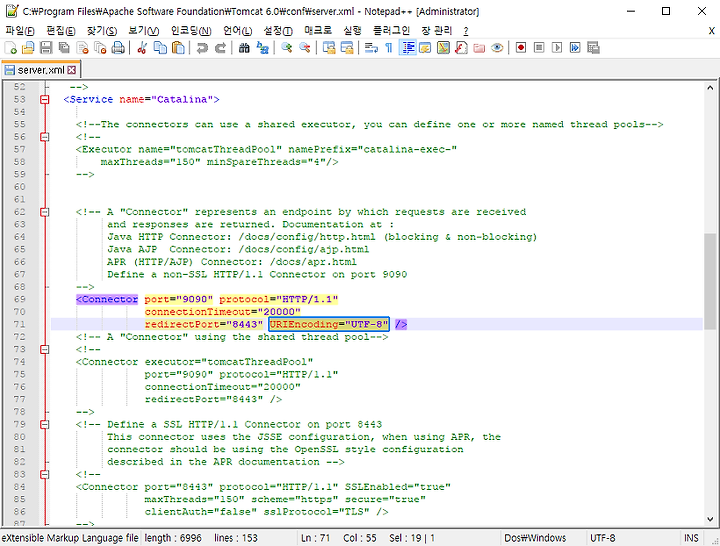720x546 pixels.
Task: Redo edit using Redo arrow
Action: tap(220, 47)
